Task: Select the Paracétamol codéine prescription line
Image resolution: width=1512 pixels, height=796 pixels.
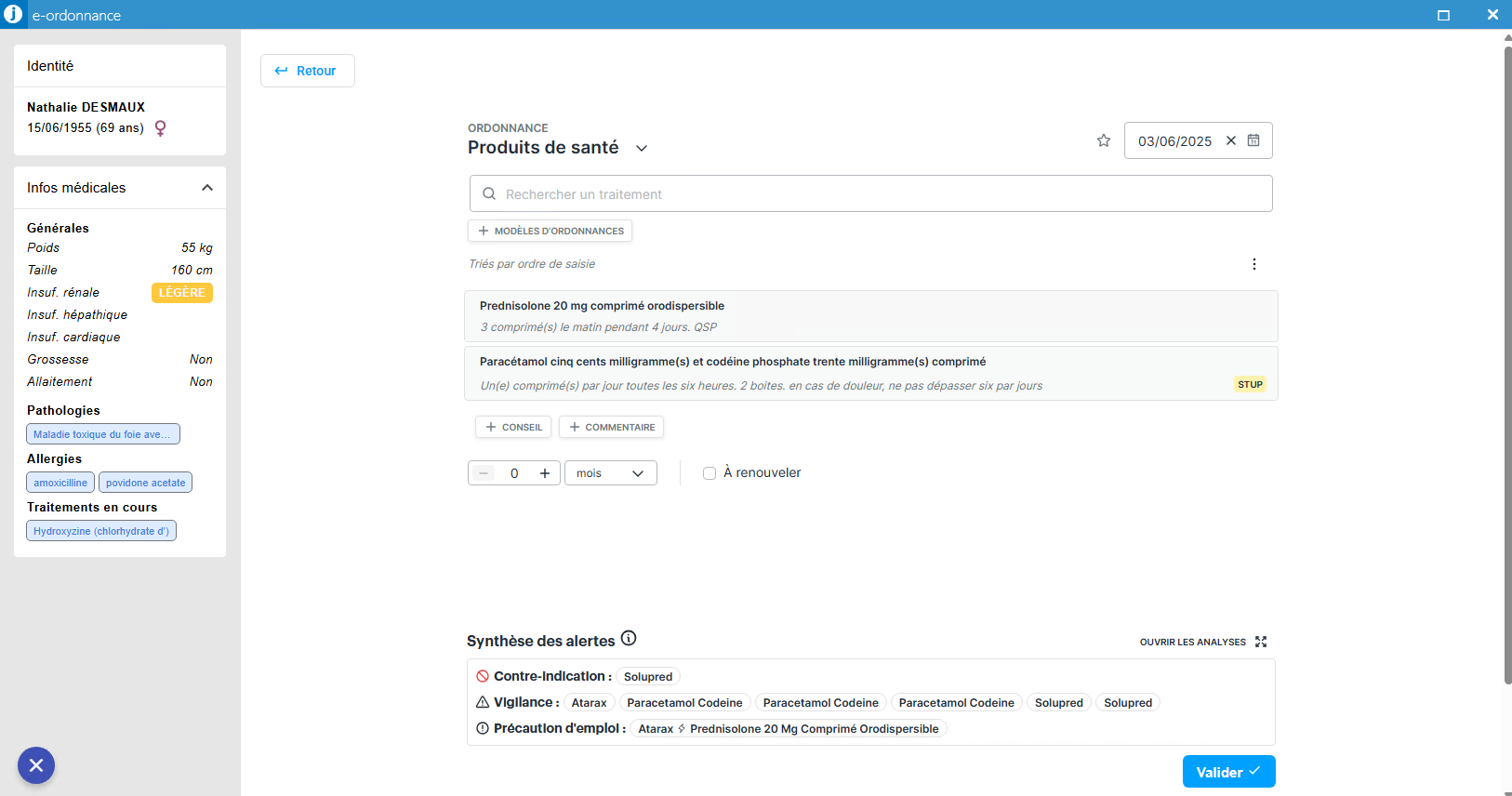Action: tap(870, 373)
